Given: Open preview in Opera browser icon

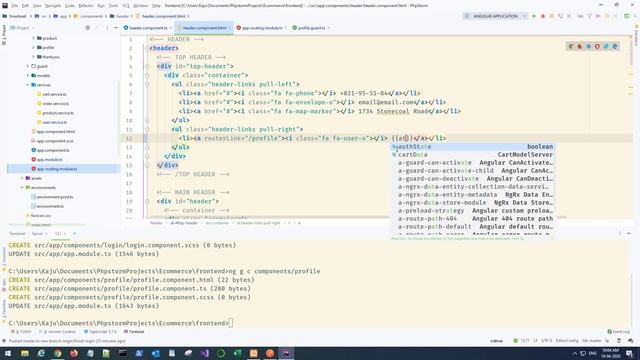Looking at the screenshot, I should 597,47.
